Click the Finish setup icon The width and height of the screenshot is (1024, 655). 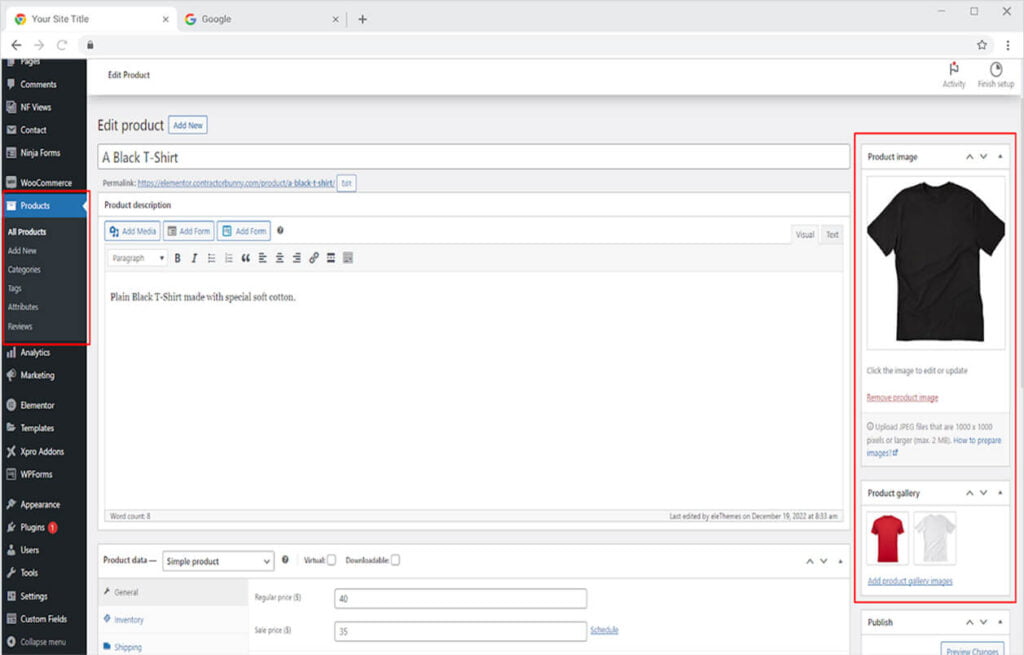click(995, 70)
